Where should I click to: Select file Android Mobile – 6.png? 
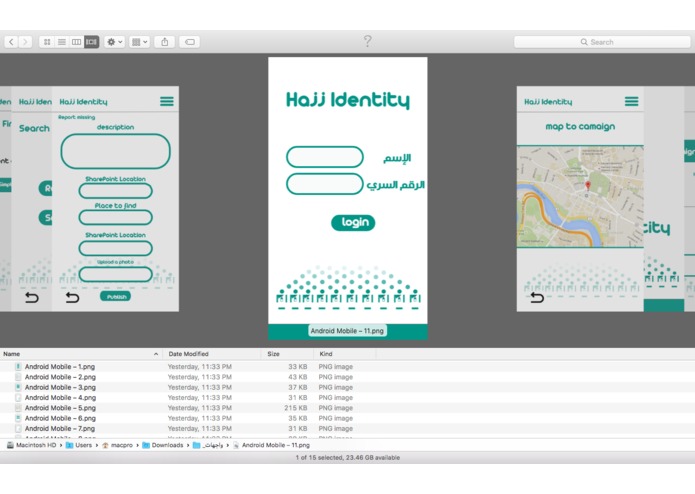click(x=60, y=418)
